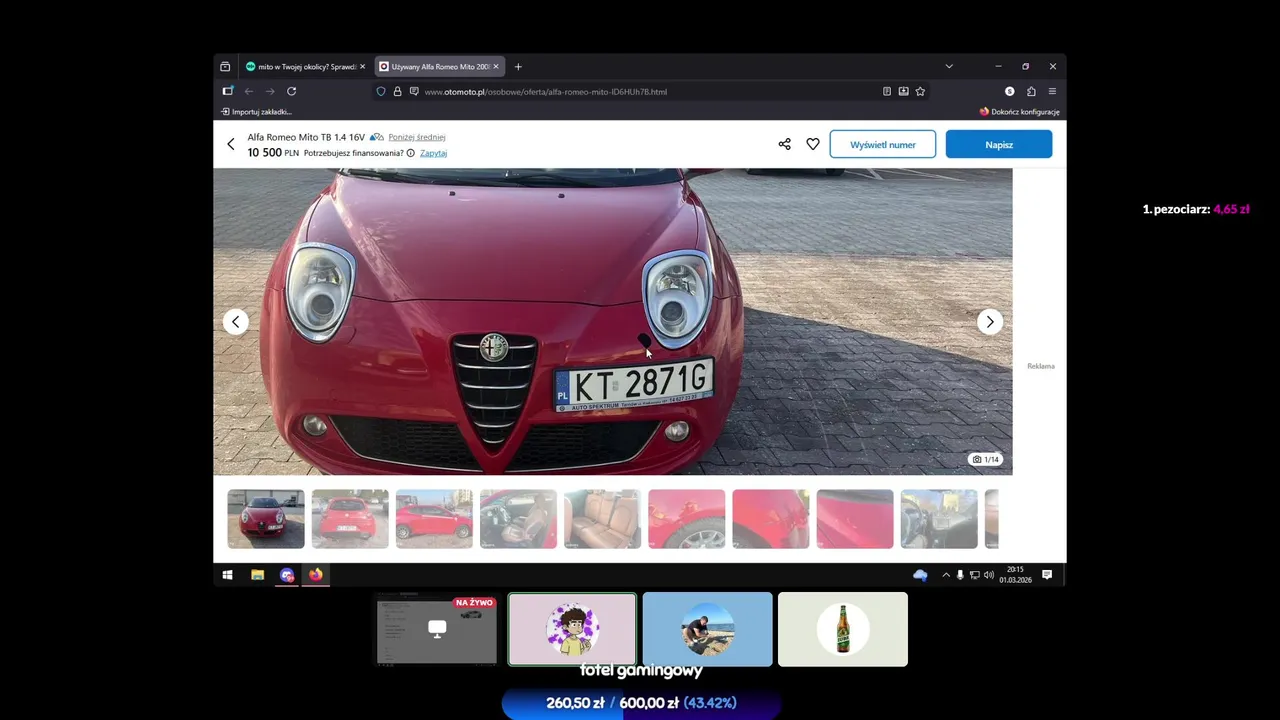Select the fourth thumbnail showing front seats
This screenshot has width=1280, height=720.
pyautogui.click(x=518, y=519)
